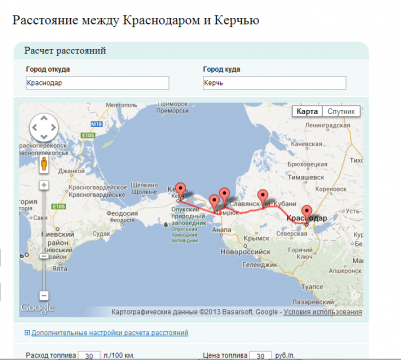The width and height of the screenshot is (401, 360).
Task: Click the Расход топлива value field
Action: coord(89,355)
